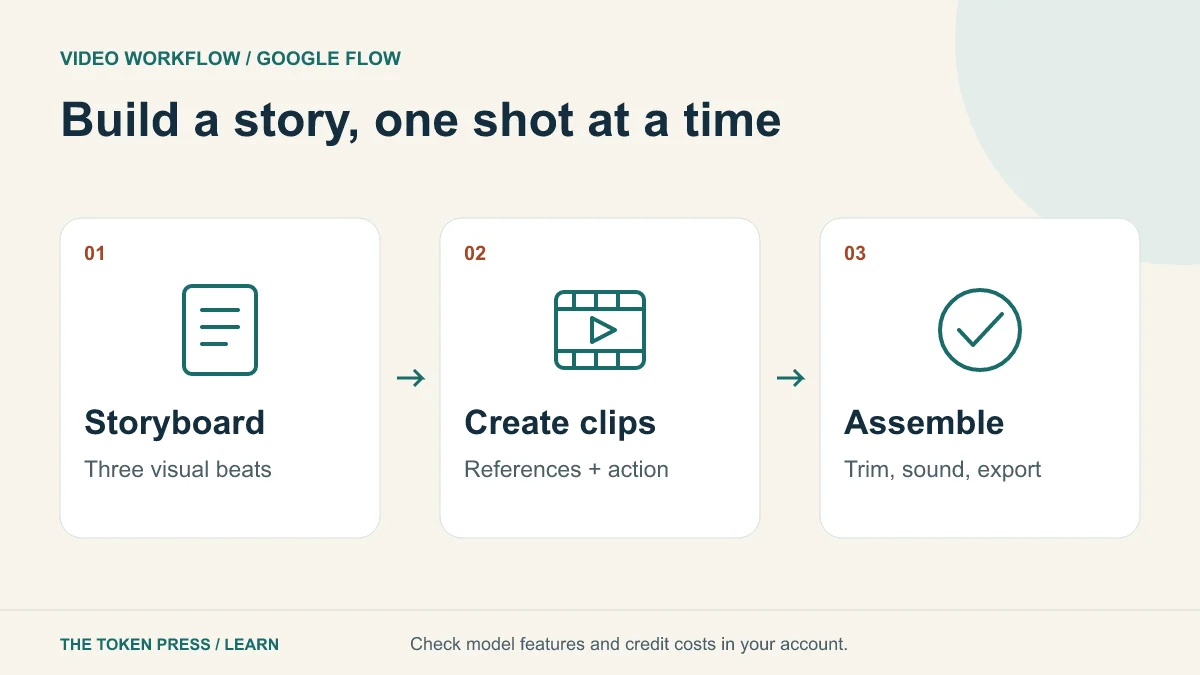Select the Assemble heading

click(924, 423)
